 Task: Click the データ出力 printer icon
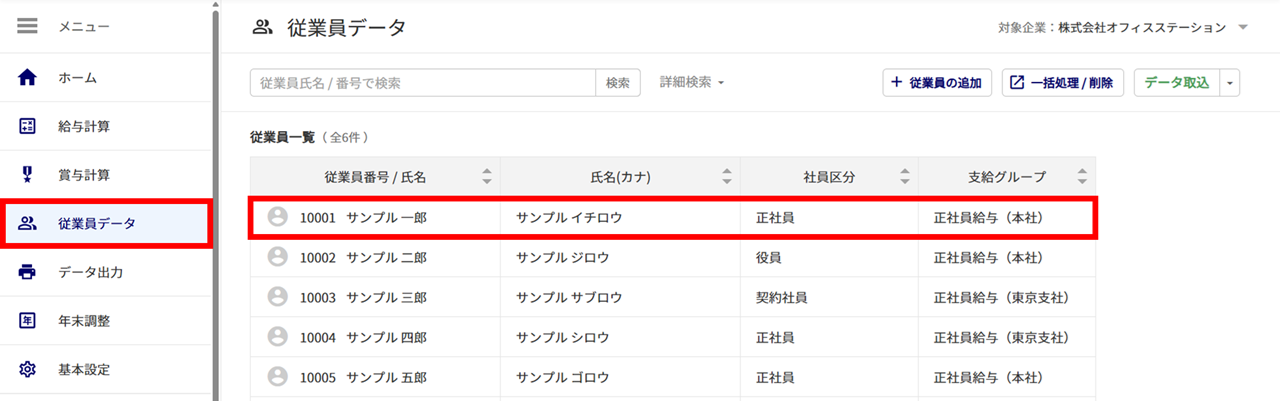coord(28,272)
